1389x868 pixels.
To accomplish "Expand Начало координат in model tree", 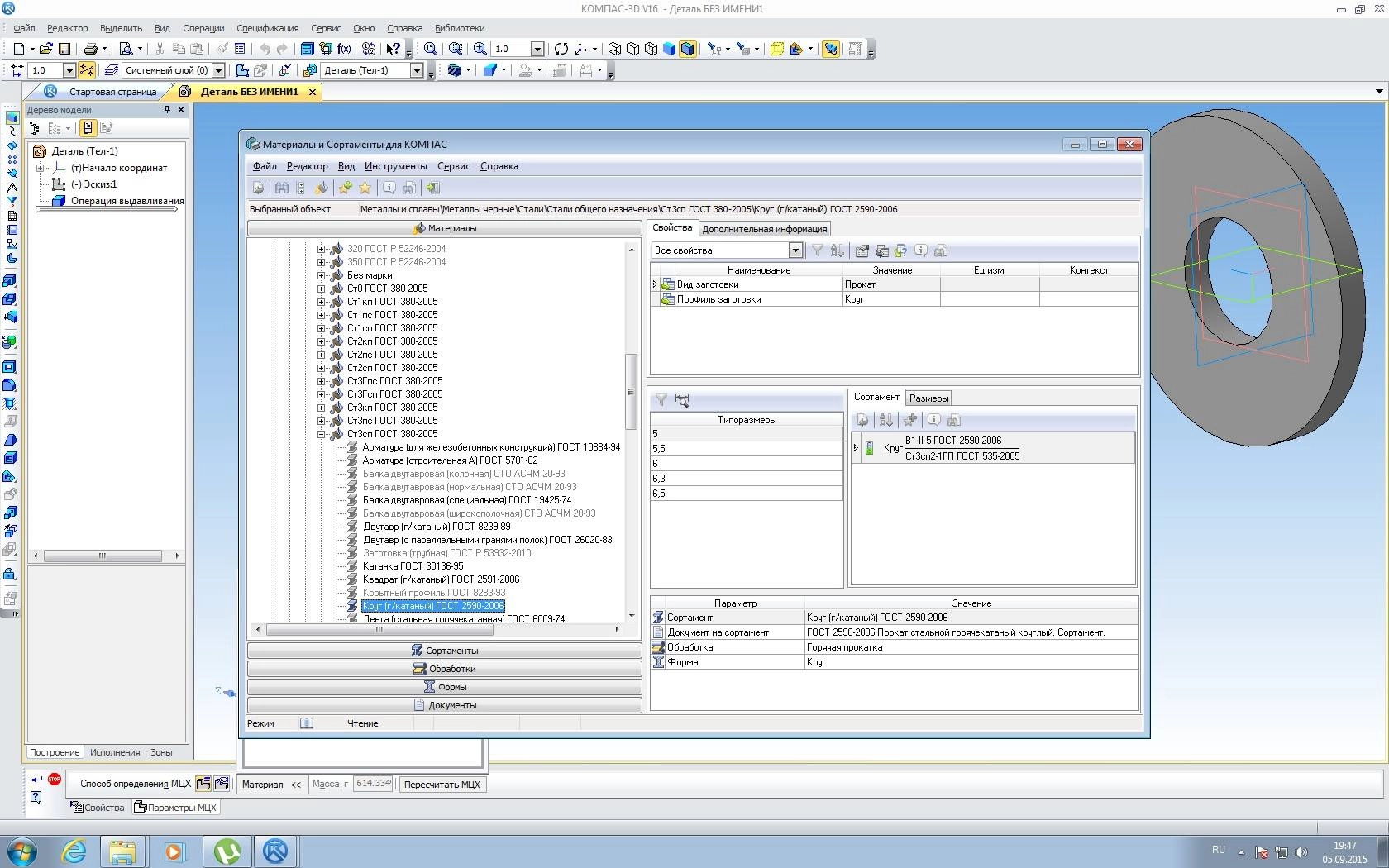I will pyautogui.click(x=40, y=168).
